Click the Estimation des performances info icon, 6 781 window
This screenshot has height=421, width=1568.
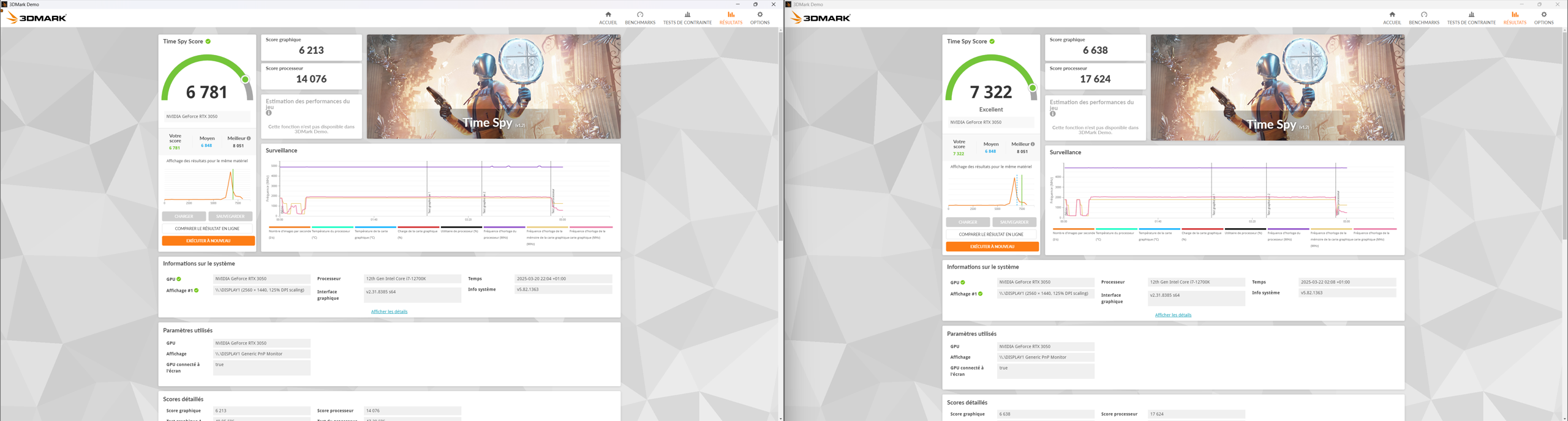[269, 113]
